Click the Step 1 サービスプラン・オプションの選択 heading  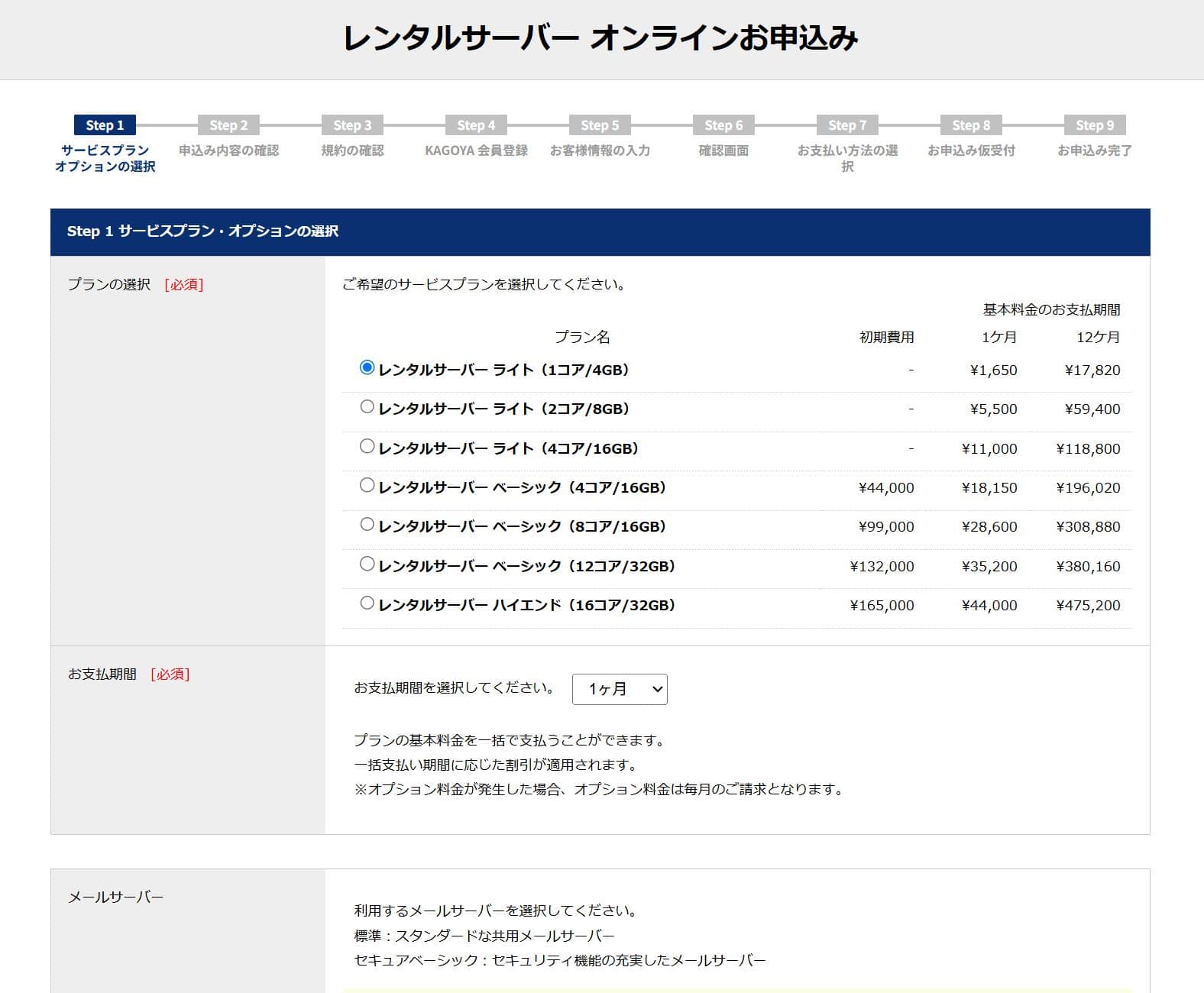[x=202, y=231]
